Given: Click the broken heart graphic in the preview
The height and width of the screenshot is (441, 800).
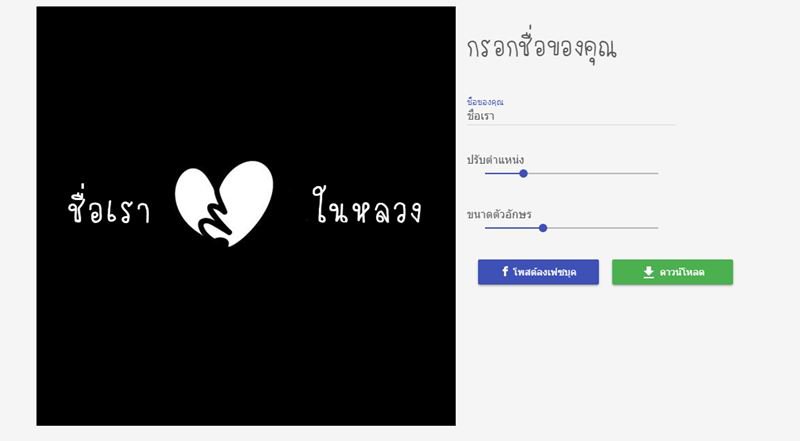Looking at the screenshot, I should 224,203.
